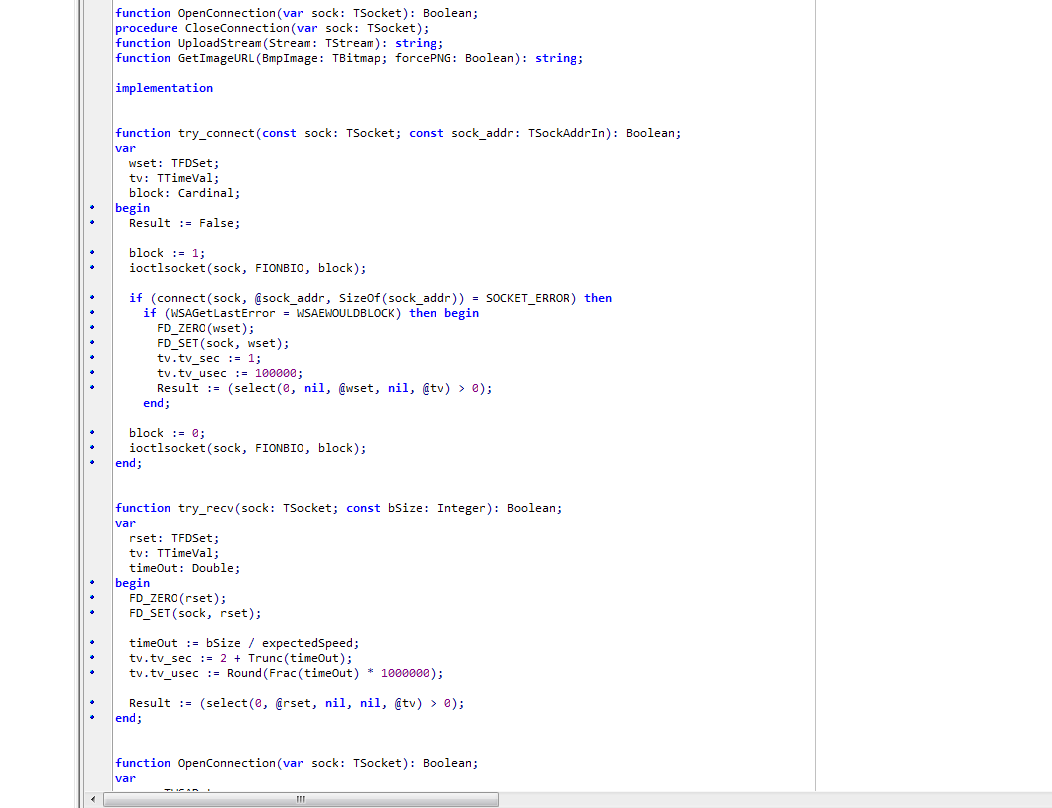Click gutter dot beside 'if (WSAGetLastError' line
Image resolution: width=1052 pixels, height=808 pixels.
[93, 312]
